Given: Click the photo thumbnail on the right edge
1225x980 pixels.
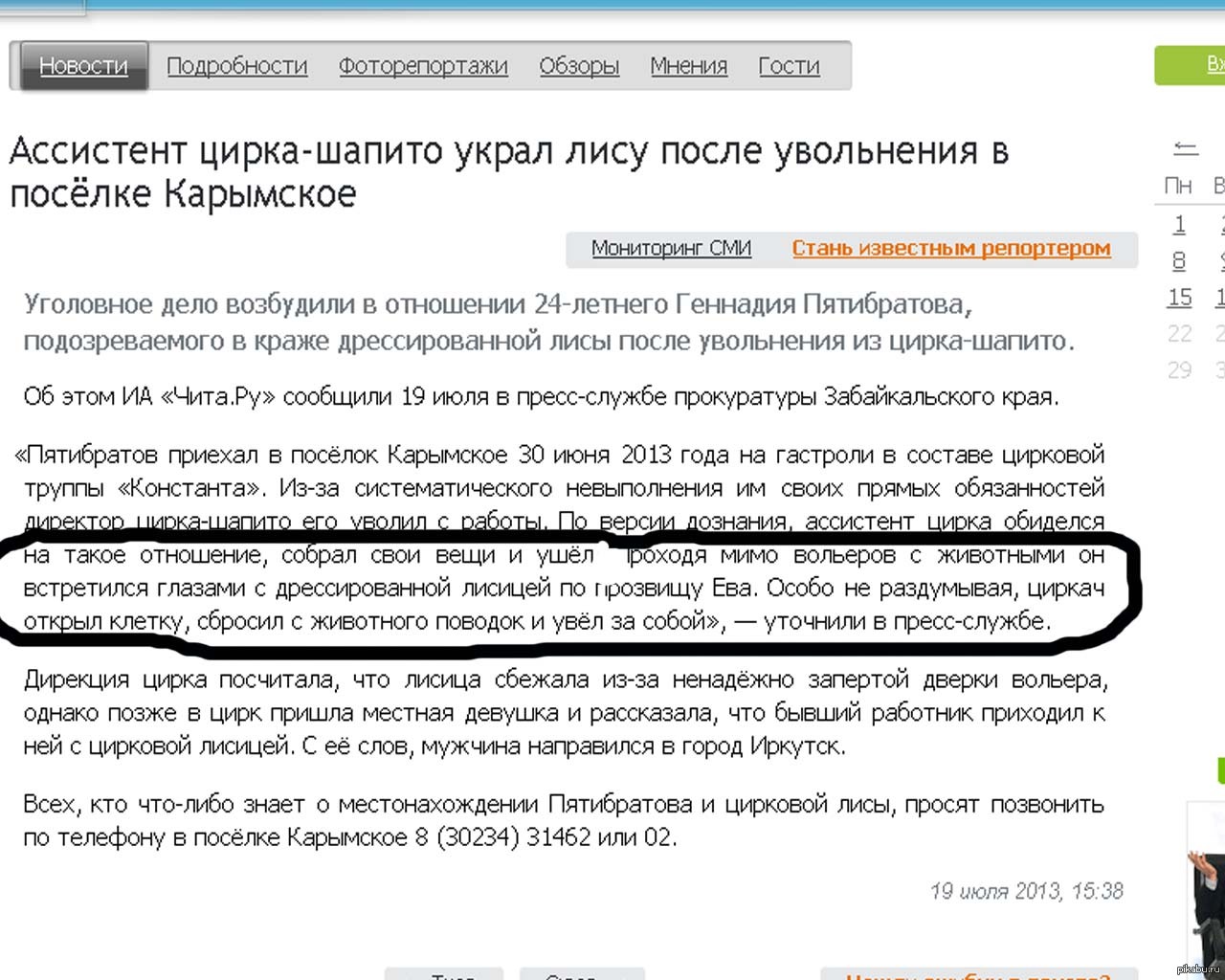Looking at the screenshot, I should 1206,890.
